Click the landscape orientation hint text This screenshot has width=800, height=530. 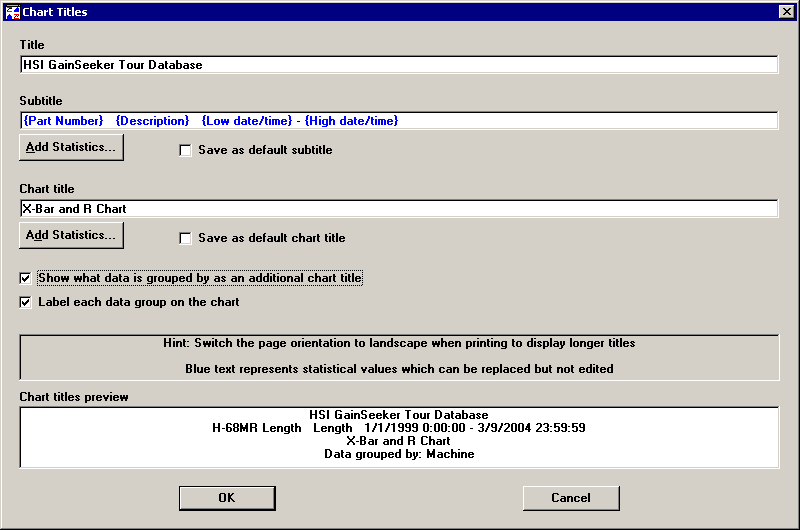[399, 343]
